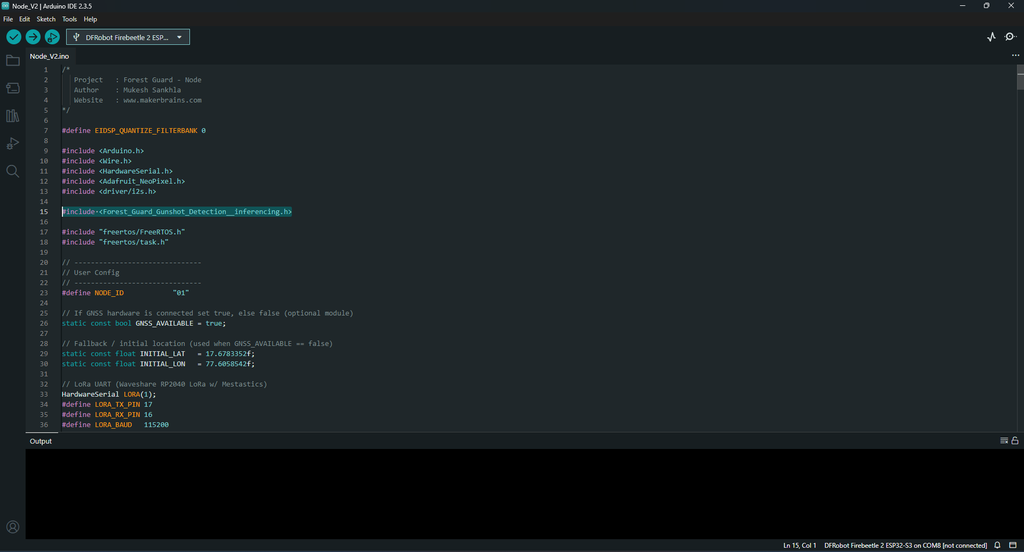Click the Upload arrow button
Screen dimensions: 1024x552
point(33,37)
